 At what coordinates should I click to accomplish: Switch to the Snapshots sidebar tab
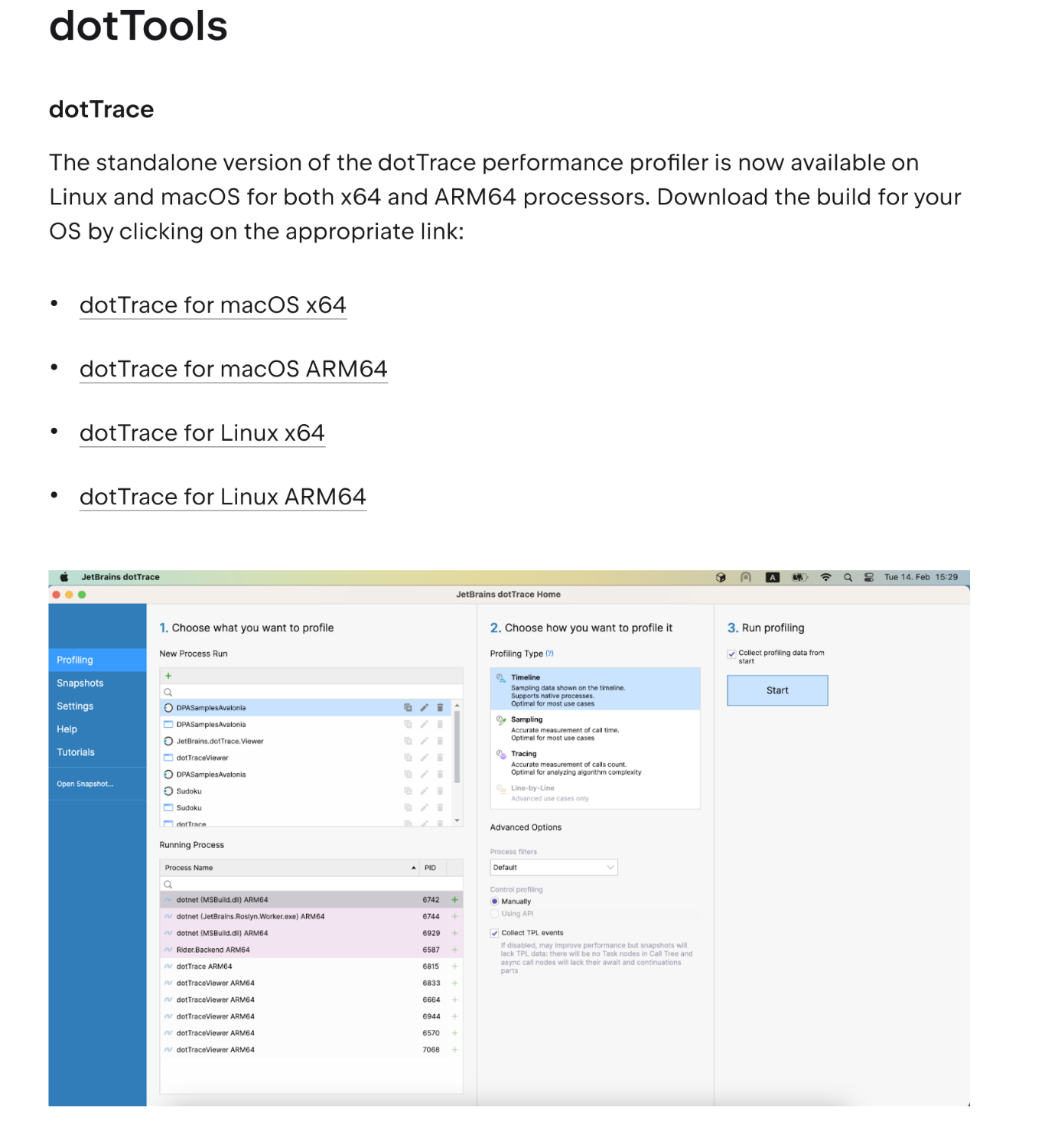(x=97, y=683)
